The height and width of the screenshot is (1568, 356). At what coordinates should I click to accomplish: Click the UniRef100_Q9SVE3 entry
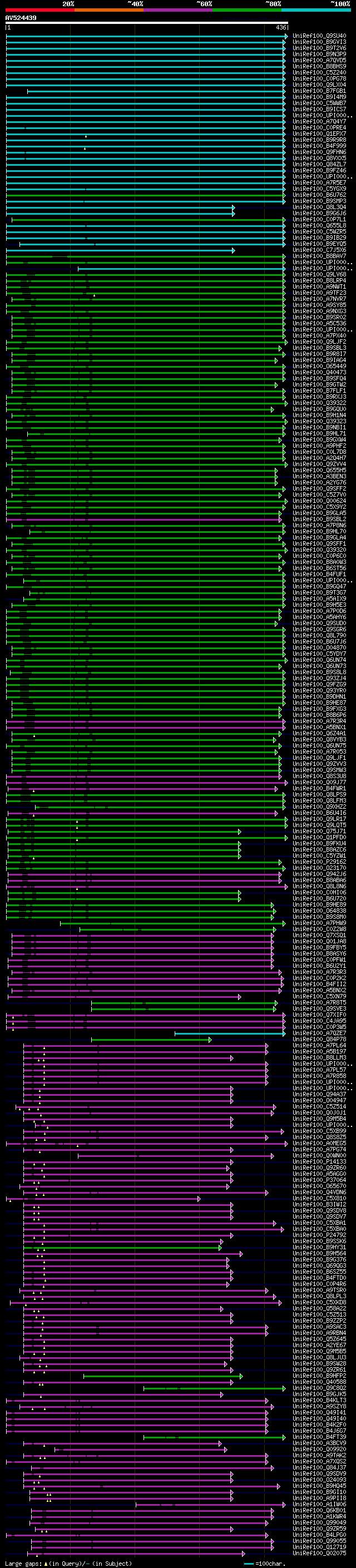pos(319,1008)
